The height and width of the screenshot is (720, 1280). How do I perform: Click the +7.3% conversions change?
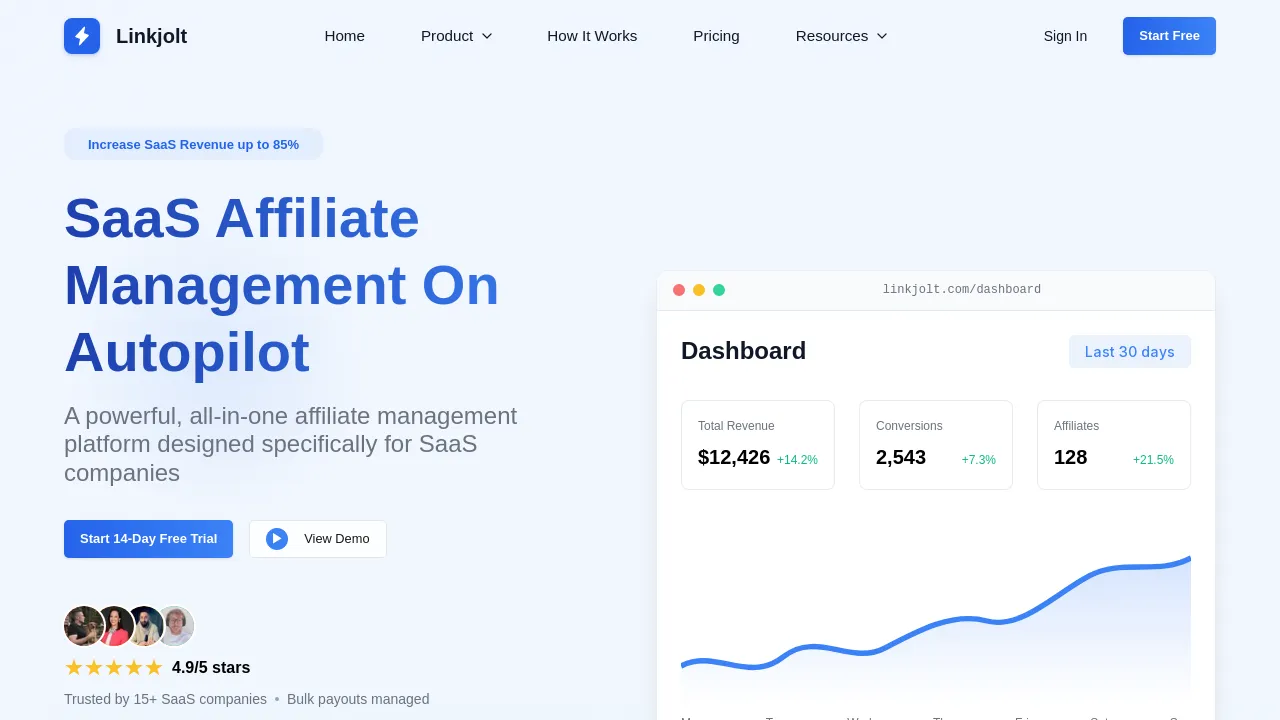pos(979,460)
